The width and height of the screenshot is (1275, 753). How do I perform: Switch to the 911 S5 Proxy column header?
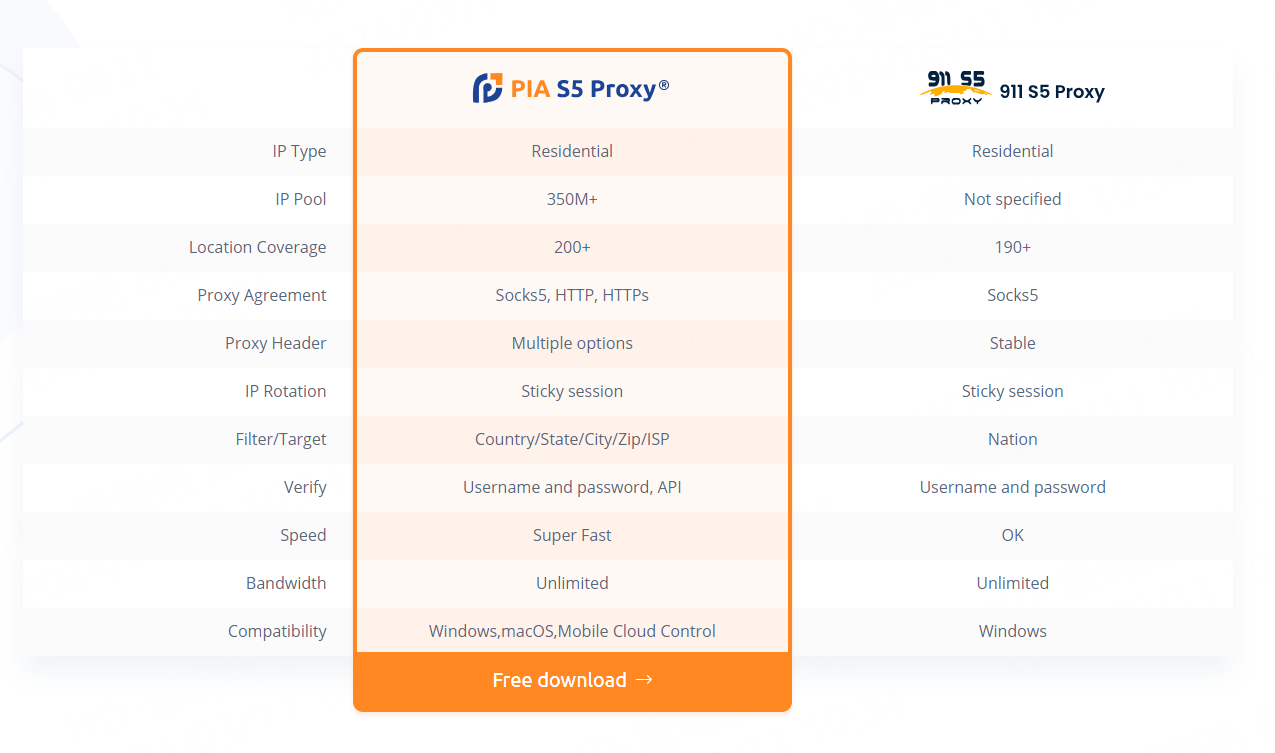[1012, 90]
